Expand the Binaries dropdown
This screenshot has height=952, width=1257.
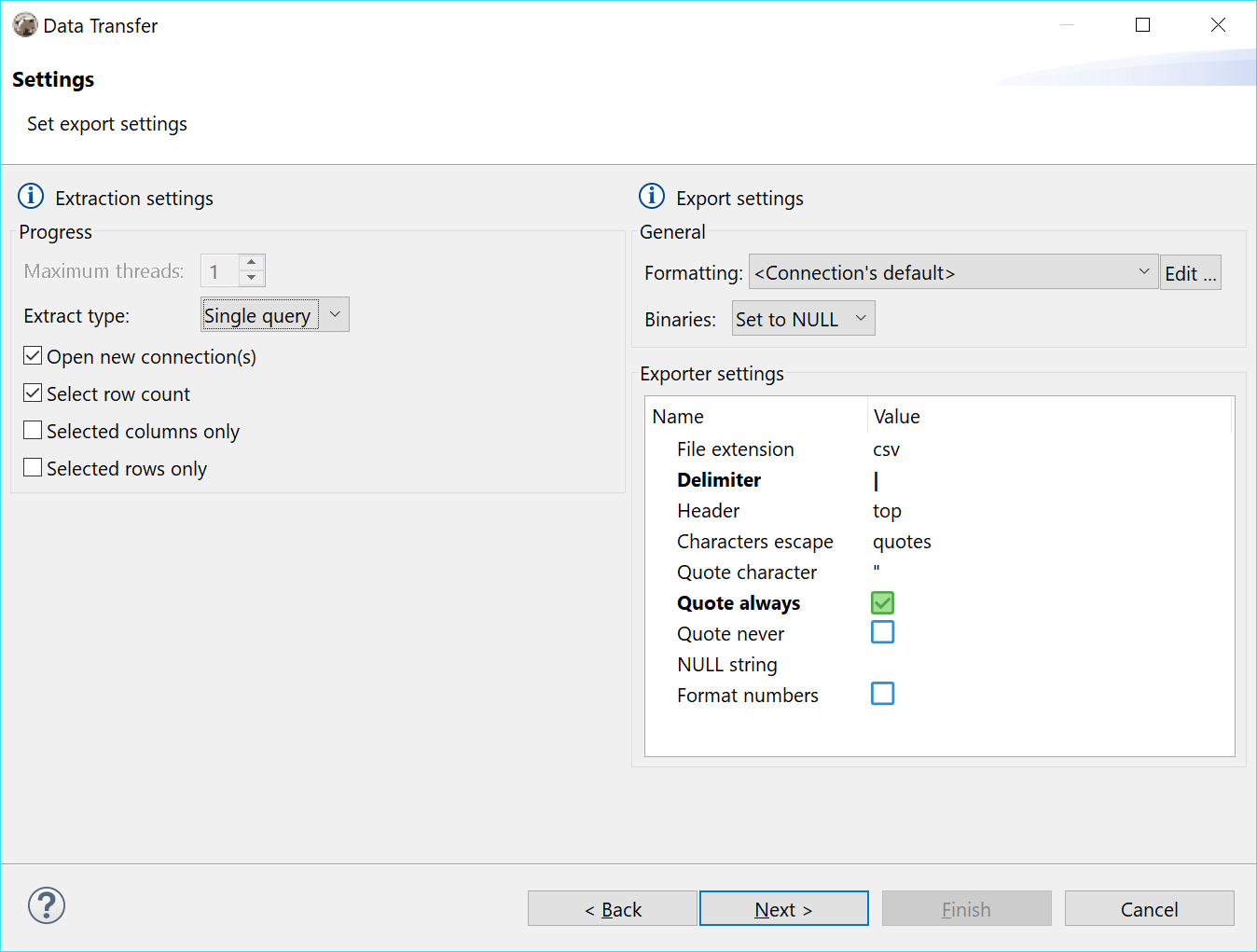[803, 319]
